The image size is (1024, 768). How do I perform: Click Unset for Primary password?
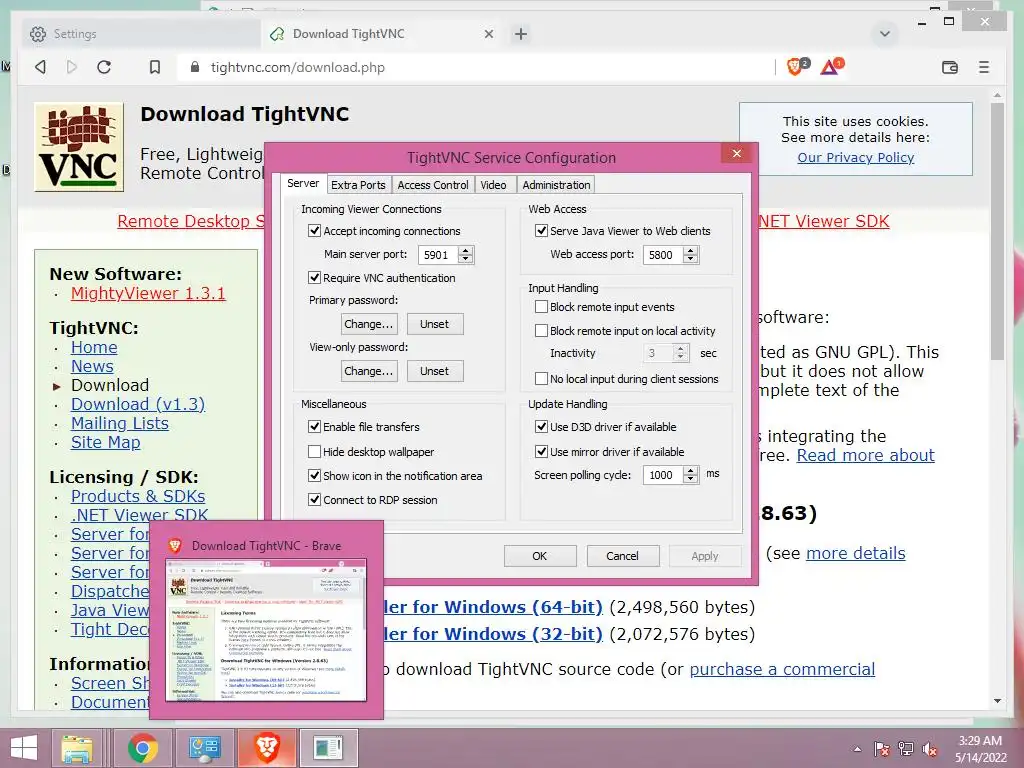tap(435, 324)
